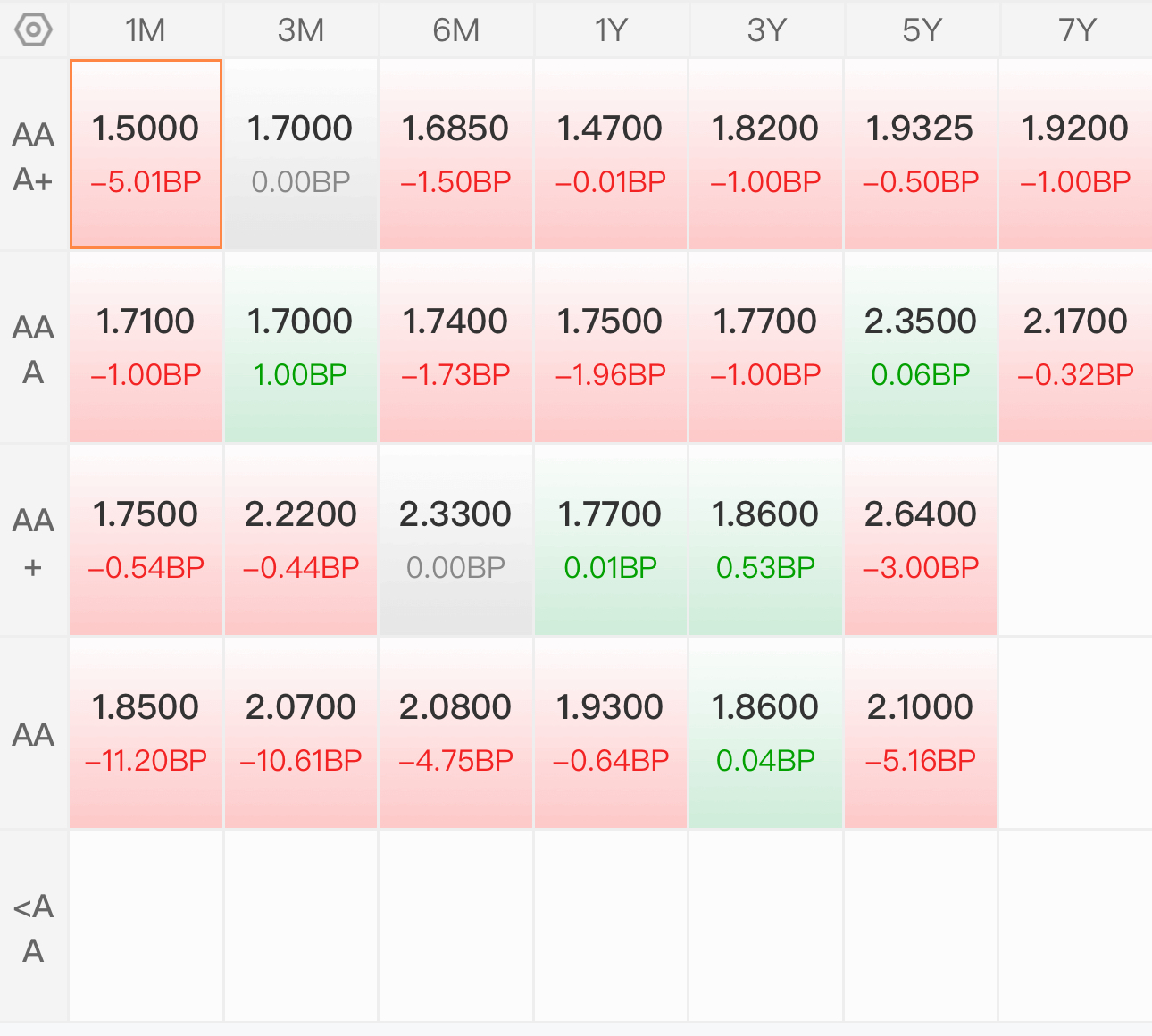Select the 5Y column header

pos(921,30)
